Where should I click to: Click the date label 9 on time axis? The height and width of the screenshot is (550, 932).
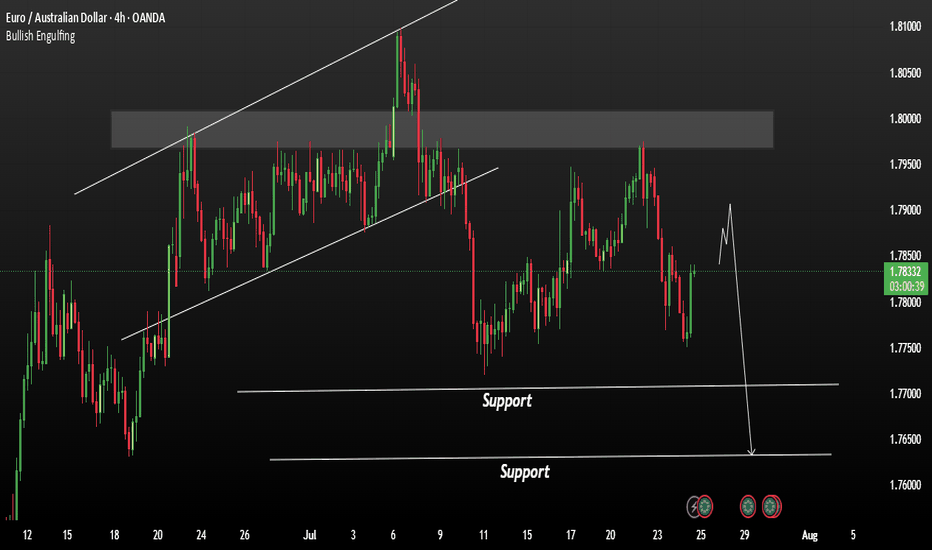point(440,535)
